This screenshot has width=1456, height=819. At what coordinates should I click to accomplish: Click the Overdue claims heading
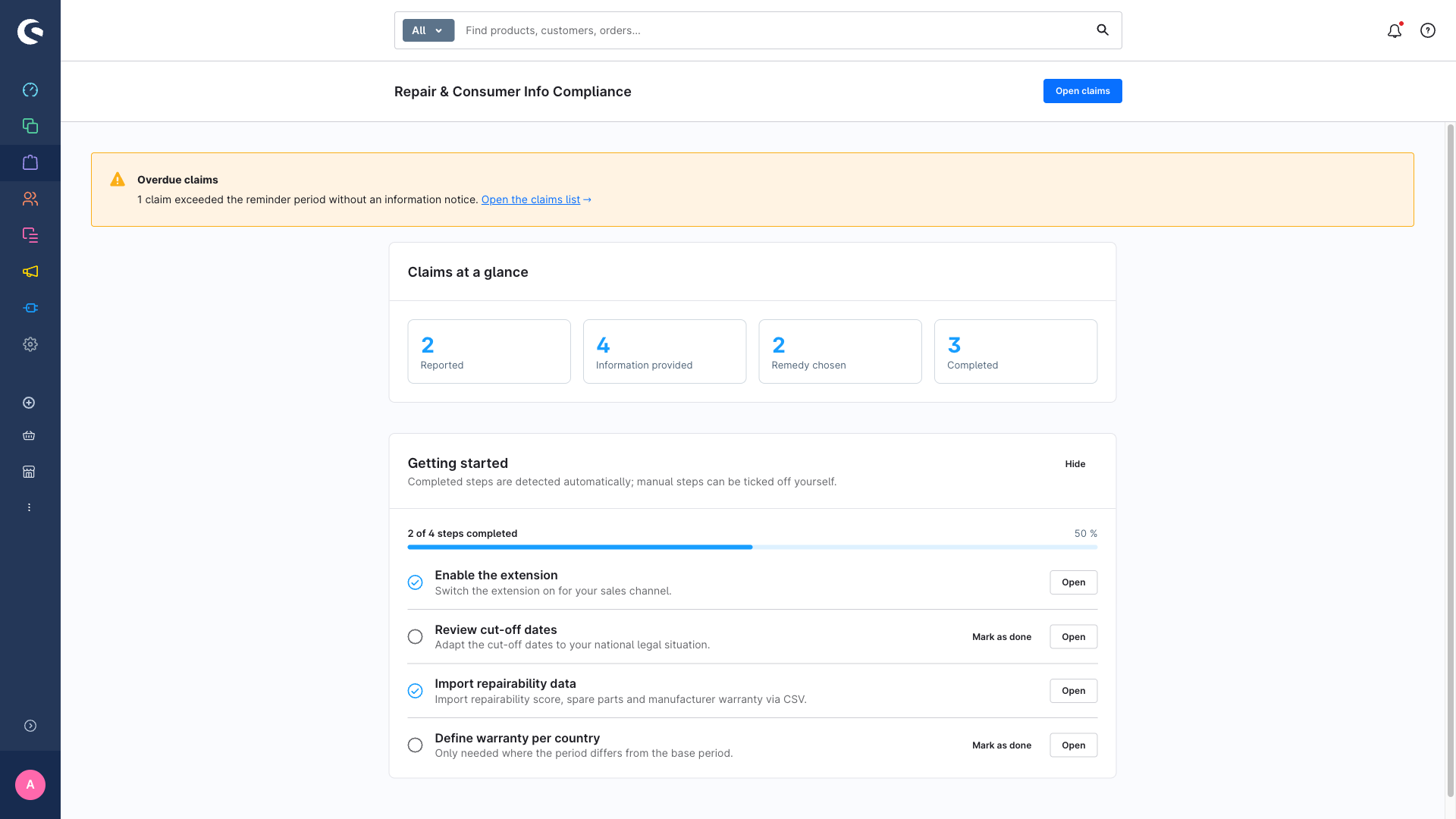[177, 180]
